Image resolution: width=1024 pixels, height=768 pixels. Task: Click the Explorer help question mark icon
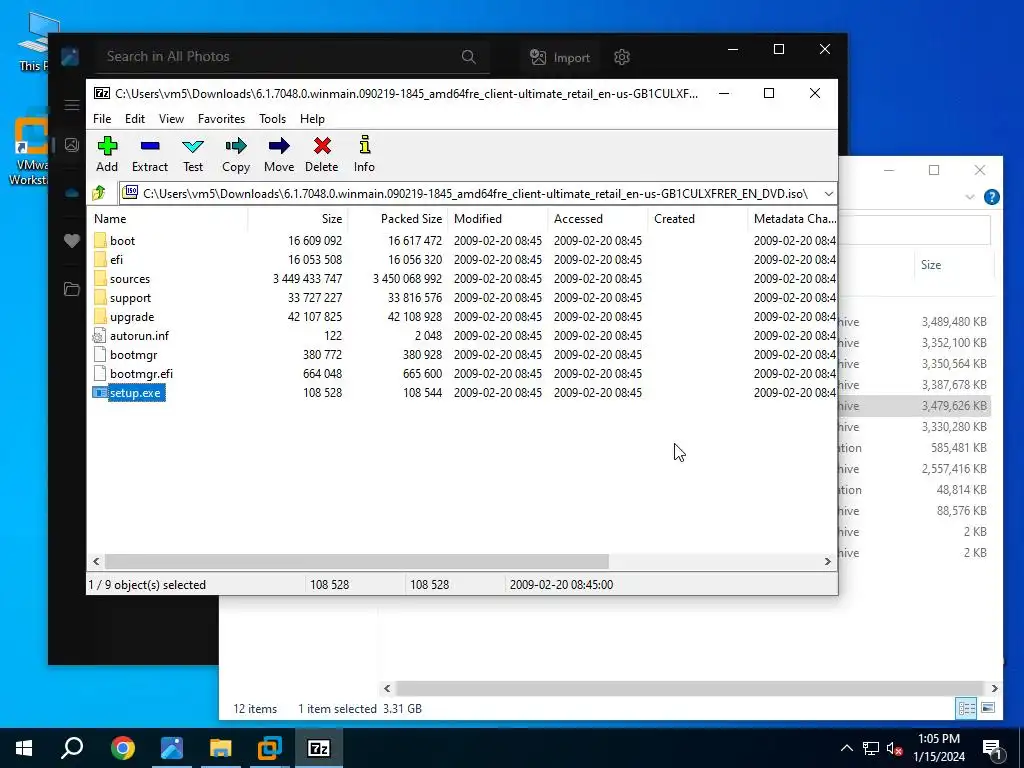[x=991, y=197]
